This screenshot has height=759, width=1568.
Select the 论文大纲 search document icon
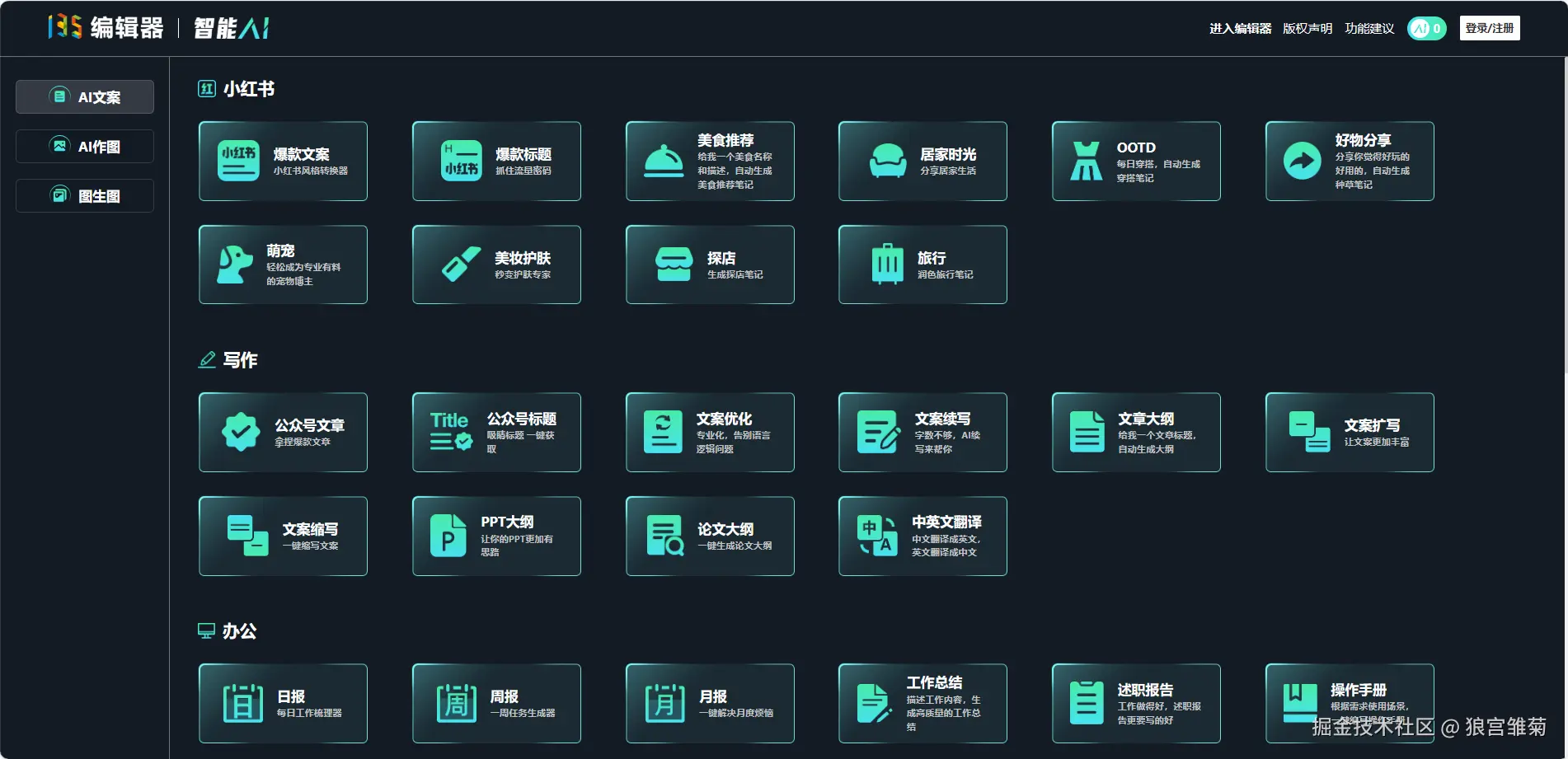click(665, 536)
